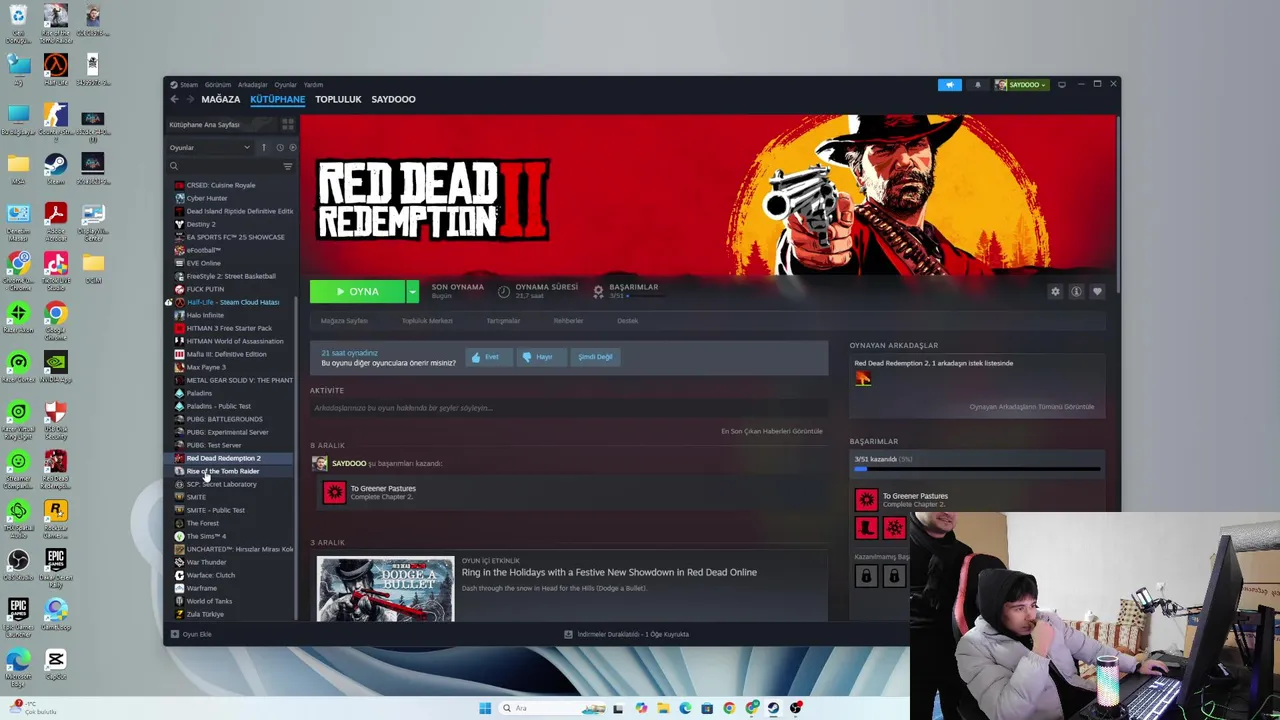
Task: Open the dropdown arrow beside OYNA button
Action: 412,291
